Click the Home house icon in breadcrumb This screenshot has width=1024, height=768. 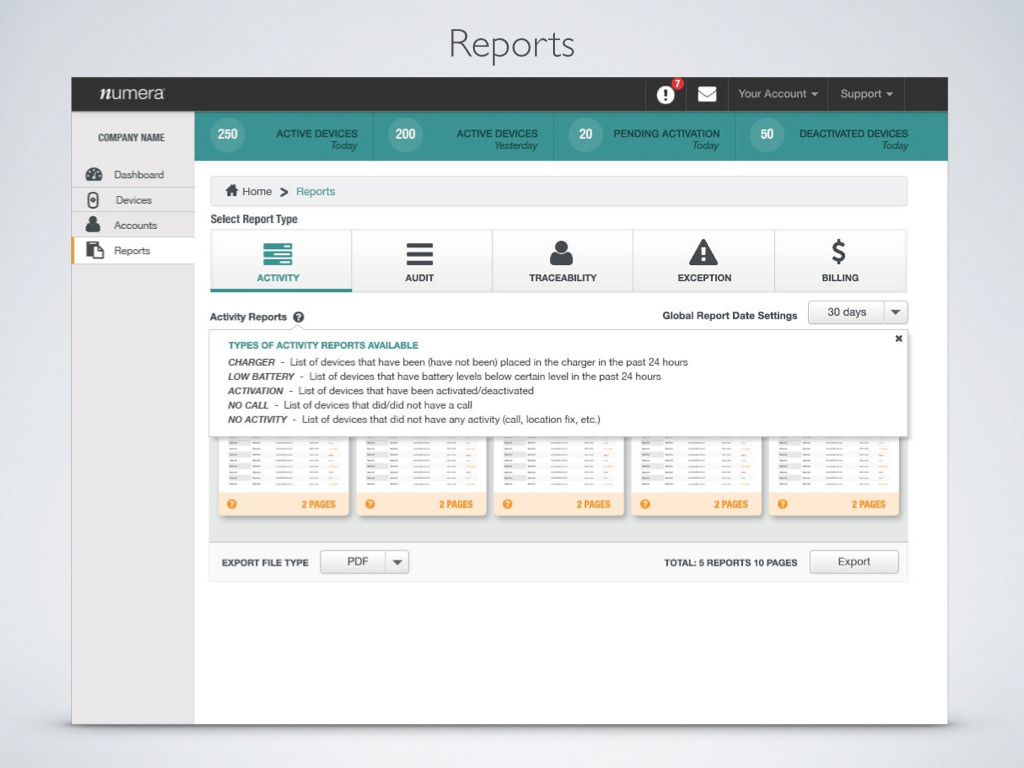(231, 191)
